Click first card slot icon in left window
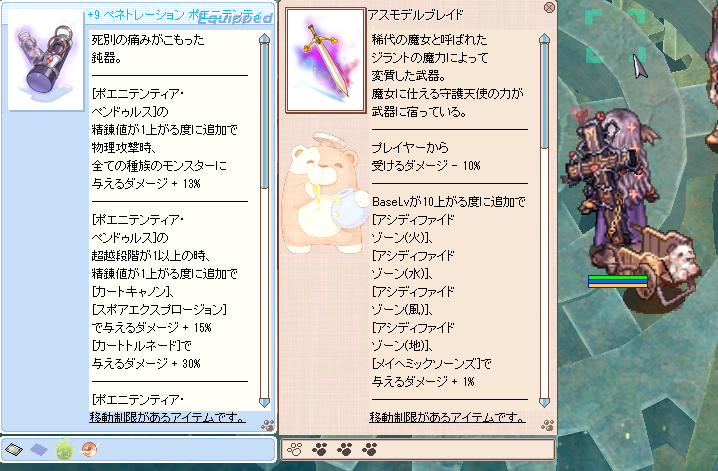Viewport: 718px width, 471px height. point(14,449)
